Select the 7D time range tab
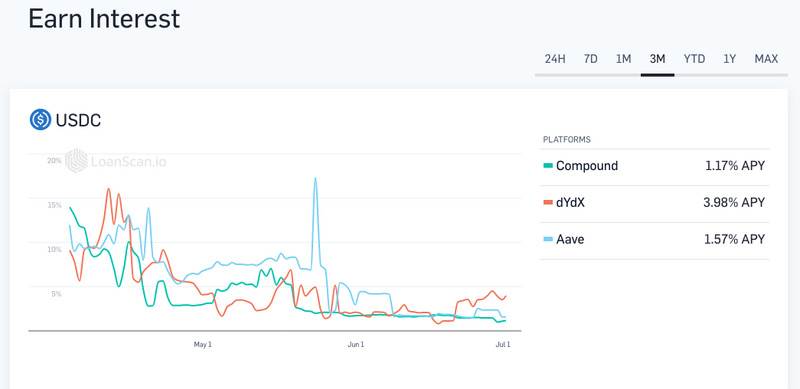Screen dimensions: 800x389 (590, 59)
